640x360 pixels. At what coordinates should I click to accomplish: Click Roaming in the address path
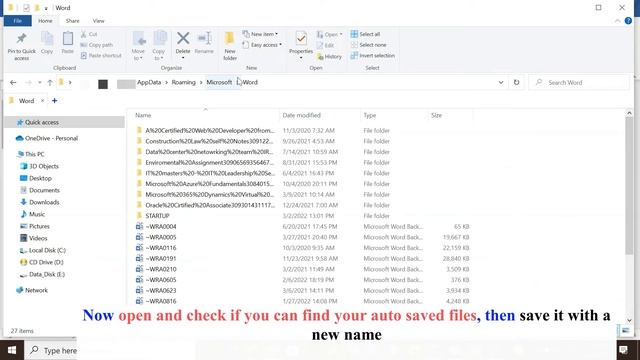[x=183, y=82]
